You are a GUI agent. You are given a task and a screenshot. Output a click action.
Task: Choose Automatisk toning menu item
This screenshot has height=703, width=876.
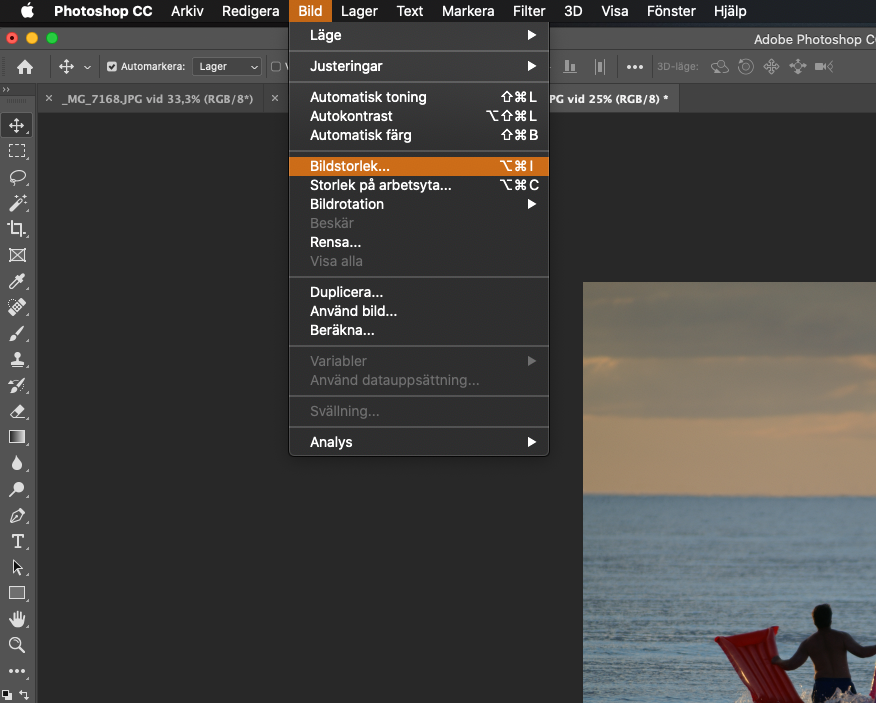(418, 97)
